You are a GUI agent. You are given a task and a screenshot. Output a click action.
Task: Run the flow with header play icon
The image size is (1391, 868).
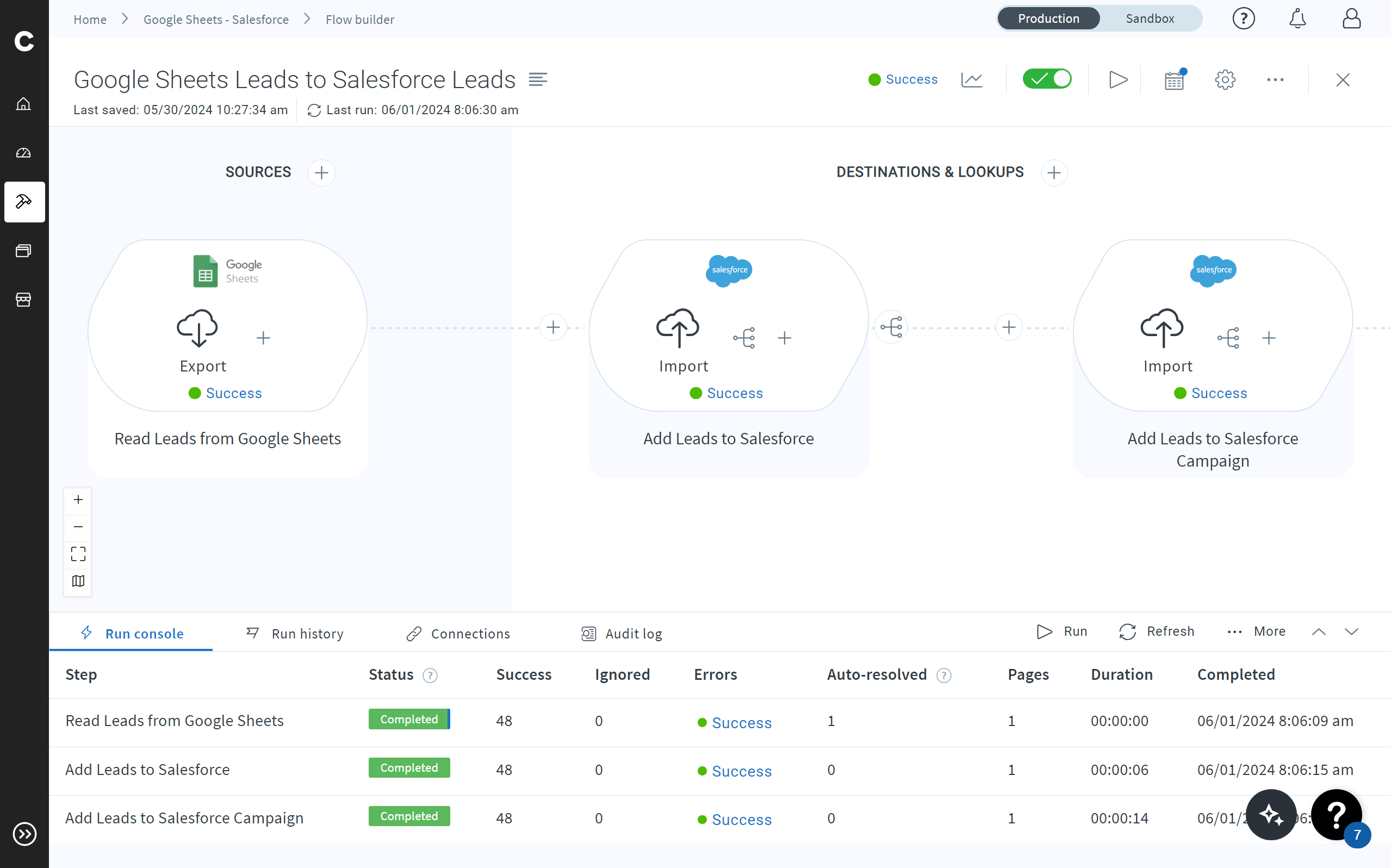pyautogui.click(x=1118, y=79)
